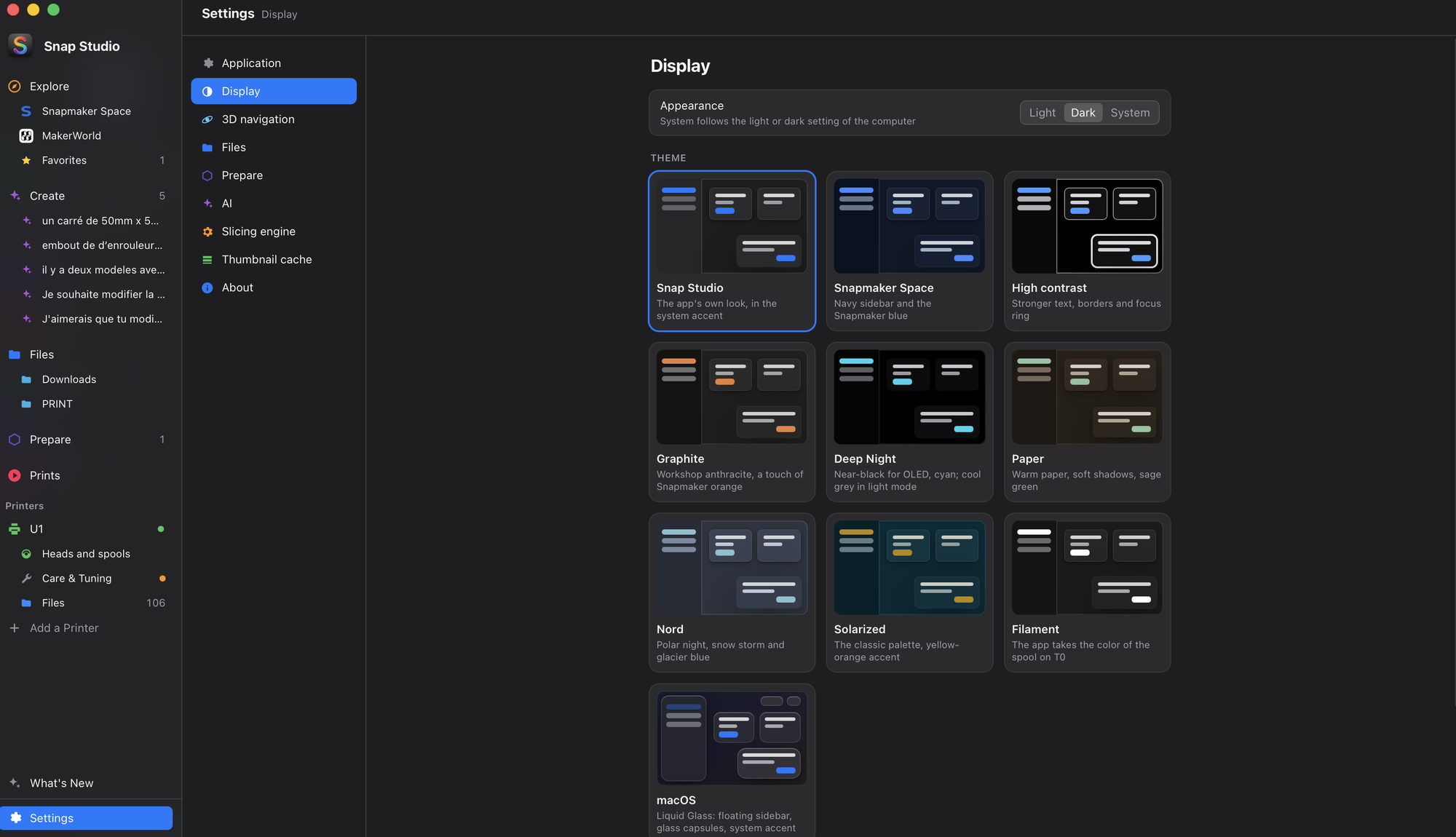Click the MakerWorld icon
Image resolution: width=1456 pixels, height=837 pixels.
(26, 135)
